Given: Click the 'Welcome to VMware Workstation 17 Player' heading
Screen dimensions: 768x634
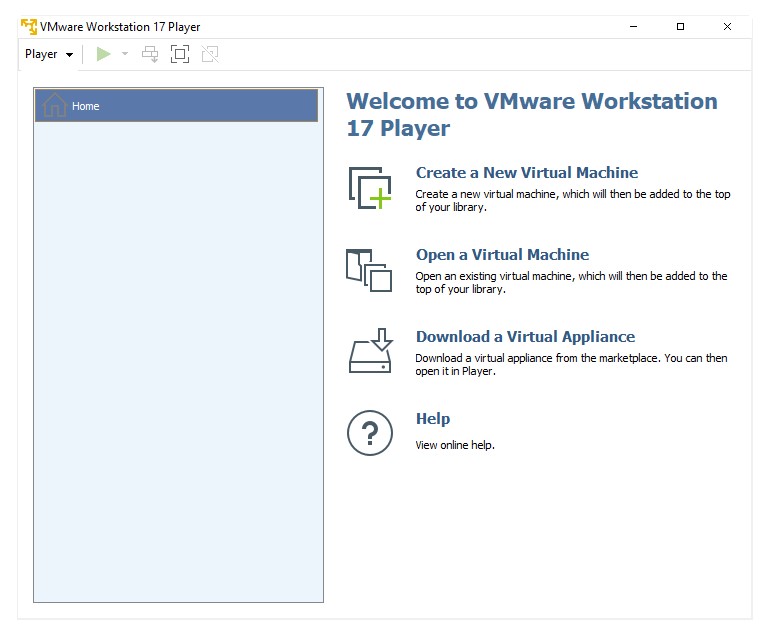Looking at the screenshot, I should pos(532,115).
